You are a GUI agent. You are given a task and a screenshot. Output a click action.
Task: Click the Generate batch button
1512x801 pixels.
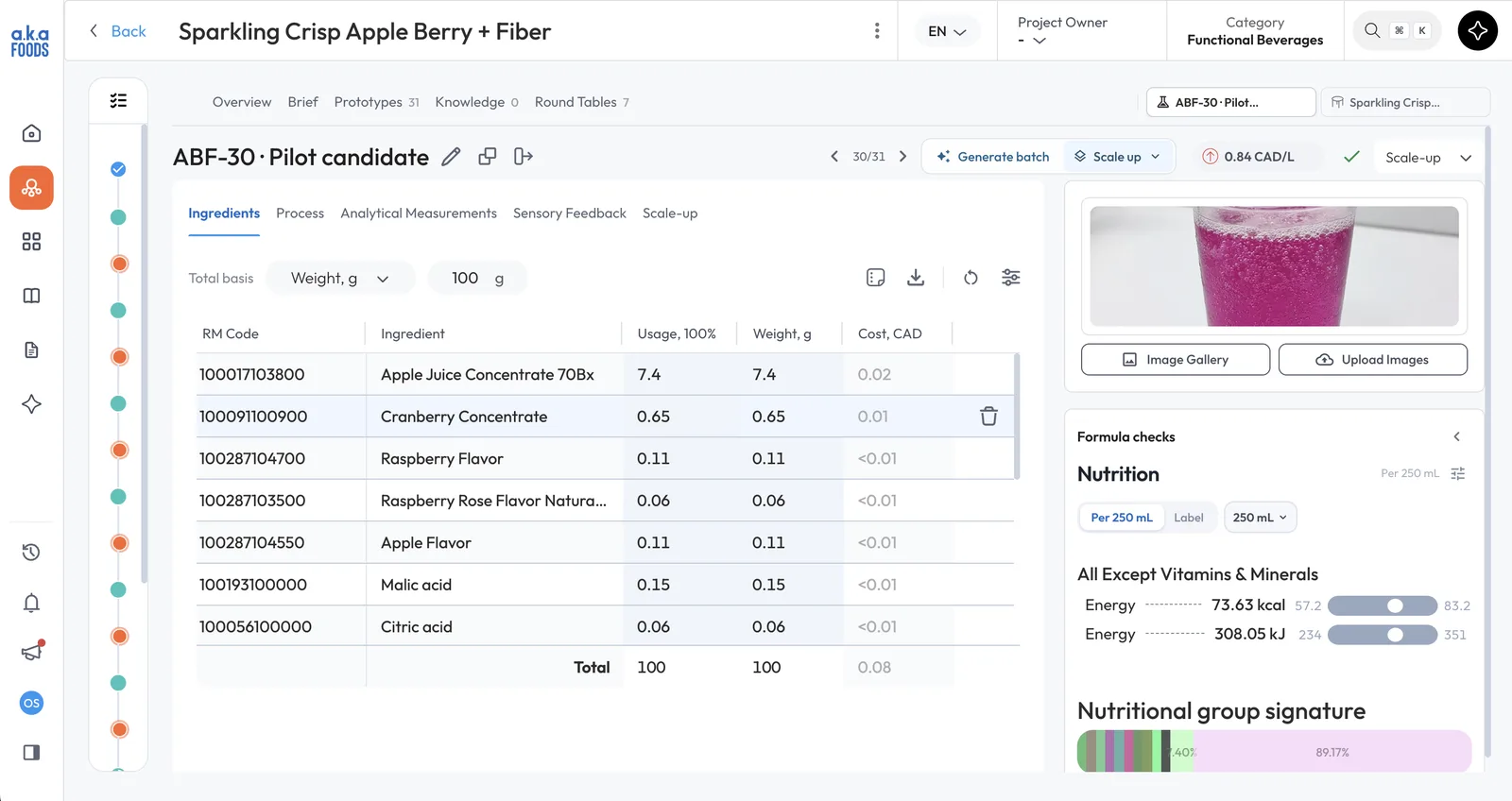(x=993, y=157)
